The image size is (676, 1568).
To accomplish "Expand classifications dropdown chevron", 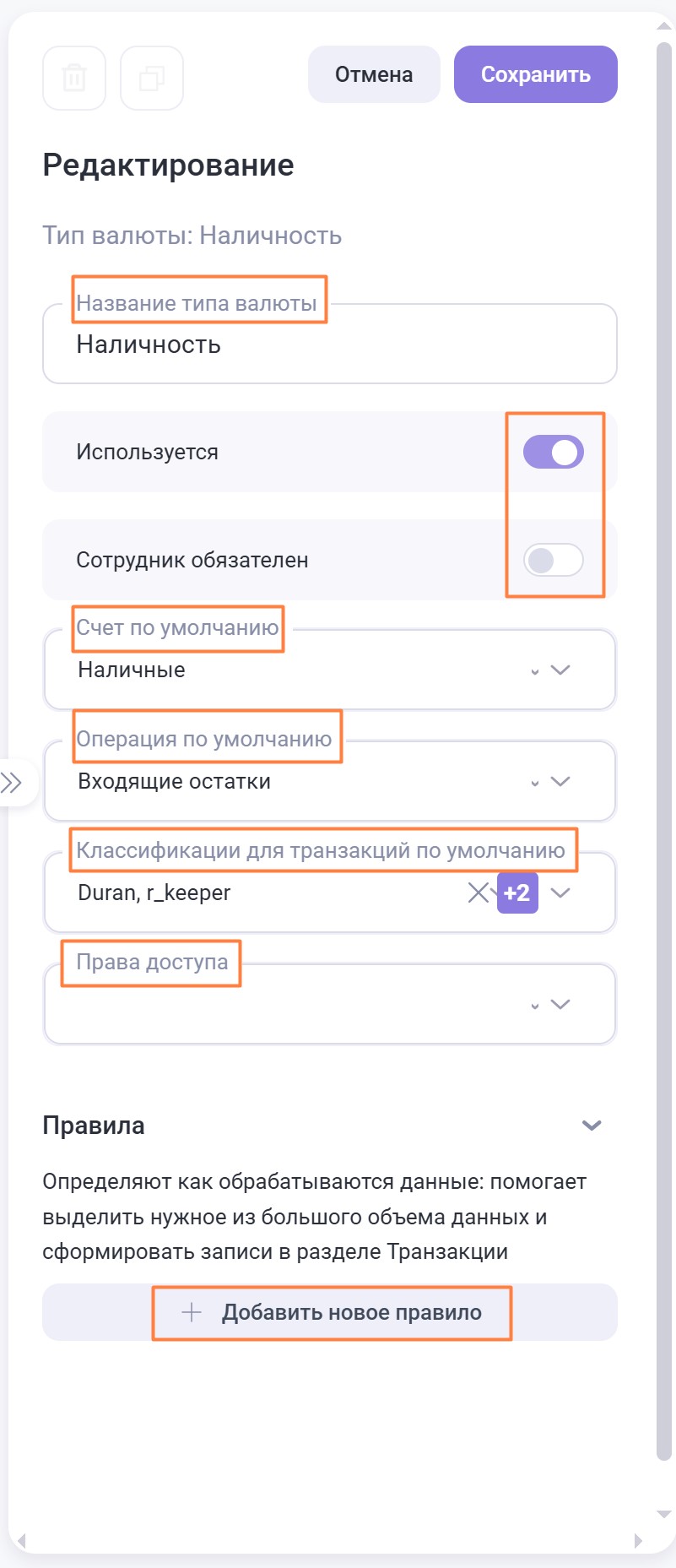I will click(x=560, y=893).
